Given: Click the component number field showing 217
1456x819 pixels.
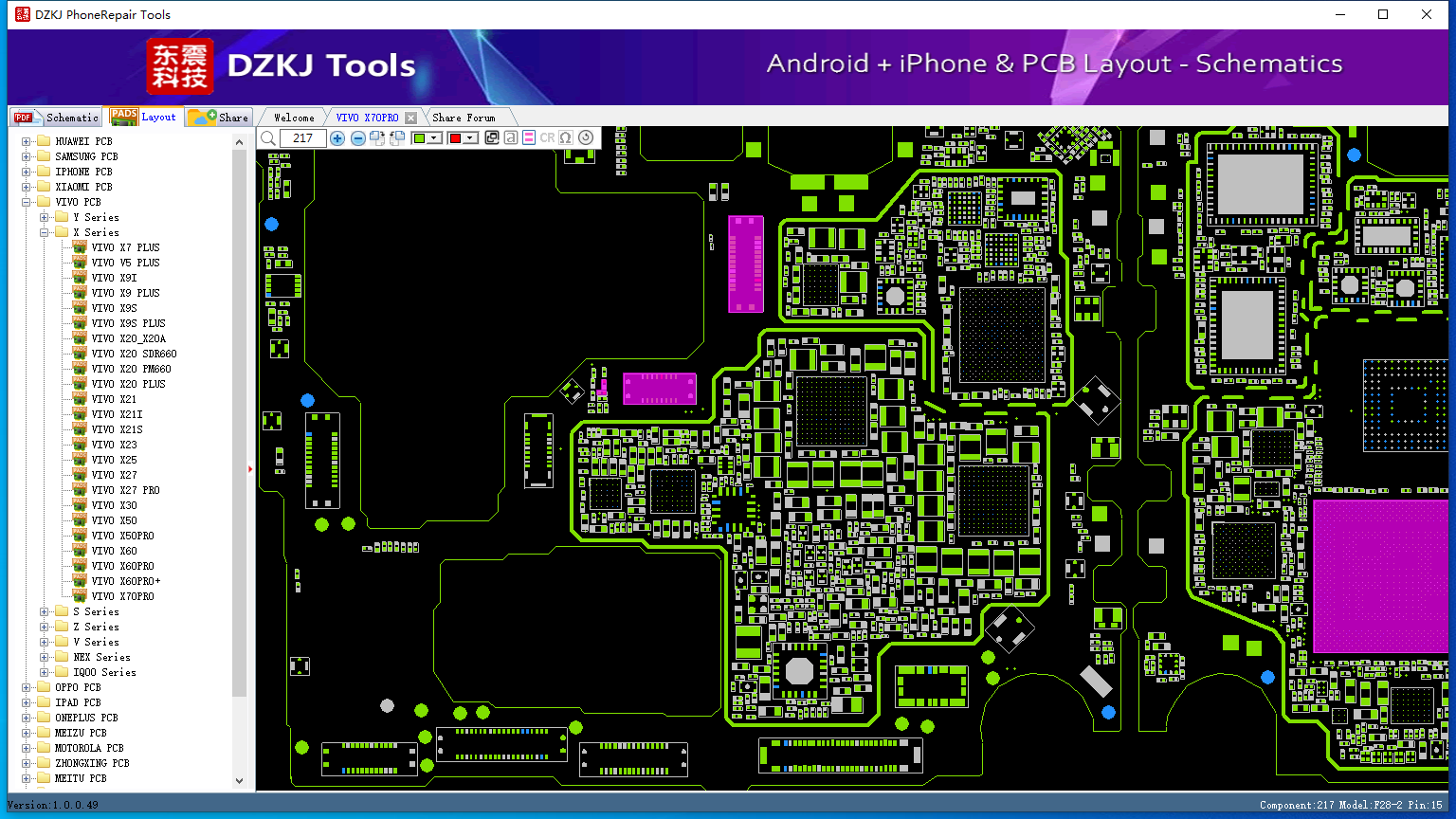Looking at the screenshot, I should tap(303, 138).
